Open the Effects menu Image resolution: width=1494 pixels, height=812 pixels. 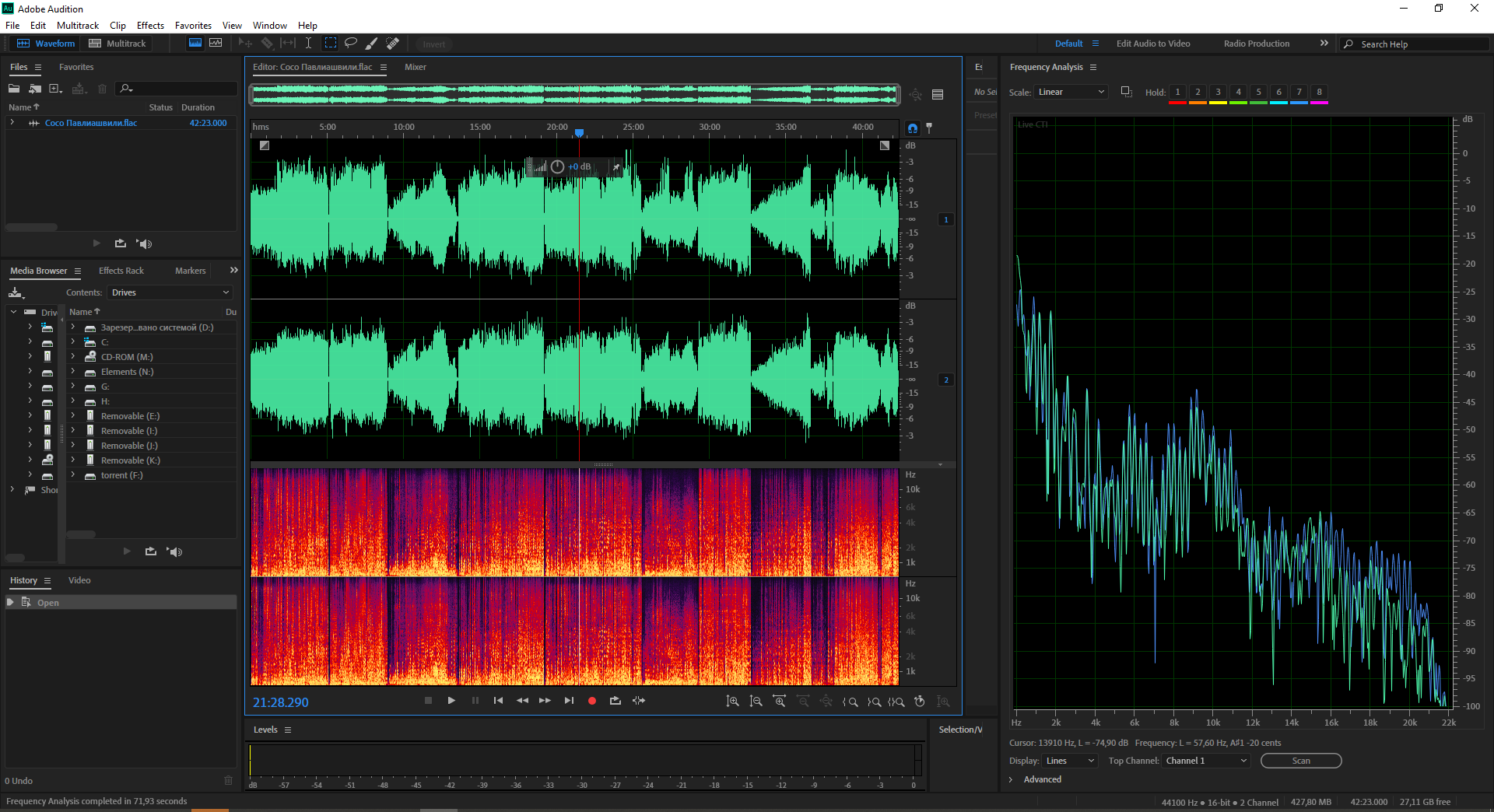150,26
